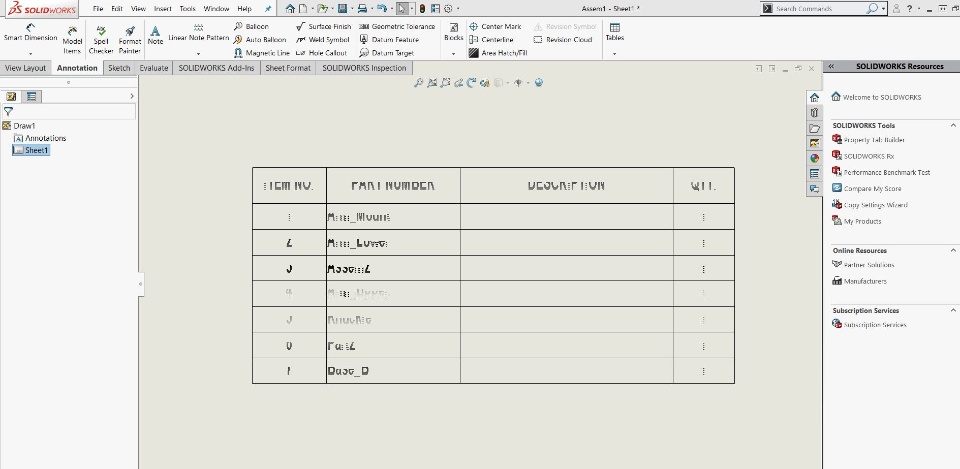Open Property Tab Builder link
The image size is (960, 469).
[x=869, y=140]
